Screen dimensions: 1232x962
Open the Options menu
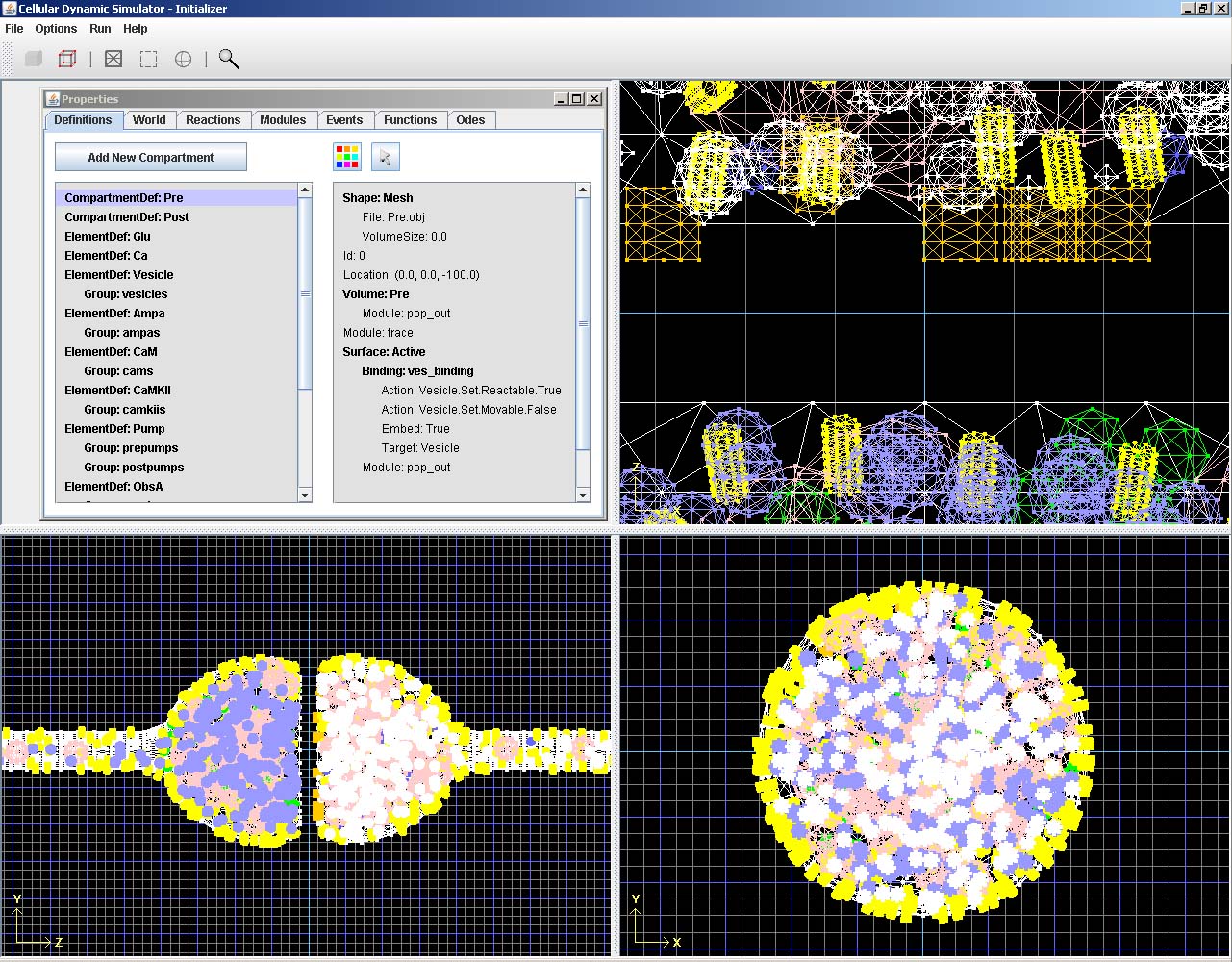pyautogui.click(x=56, y=29)
